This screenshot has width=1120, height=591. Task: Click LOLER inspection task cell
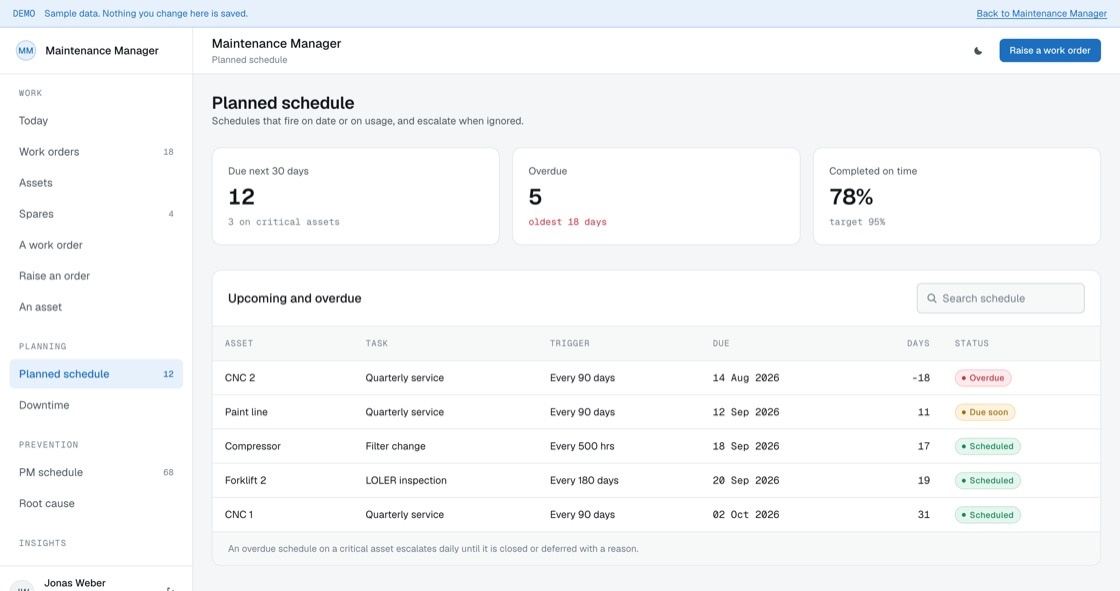(406, 481)
